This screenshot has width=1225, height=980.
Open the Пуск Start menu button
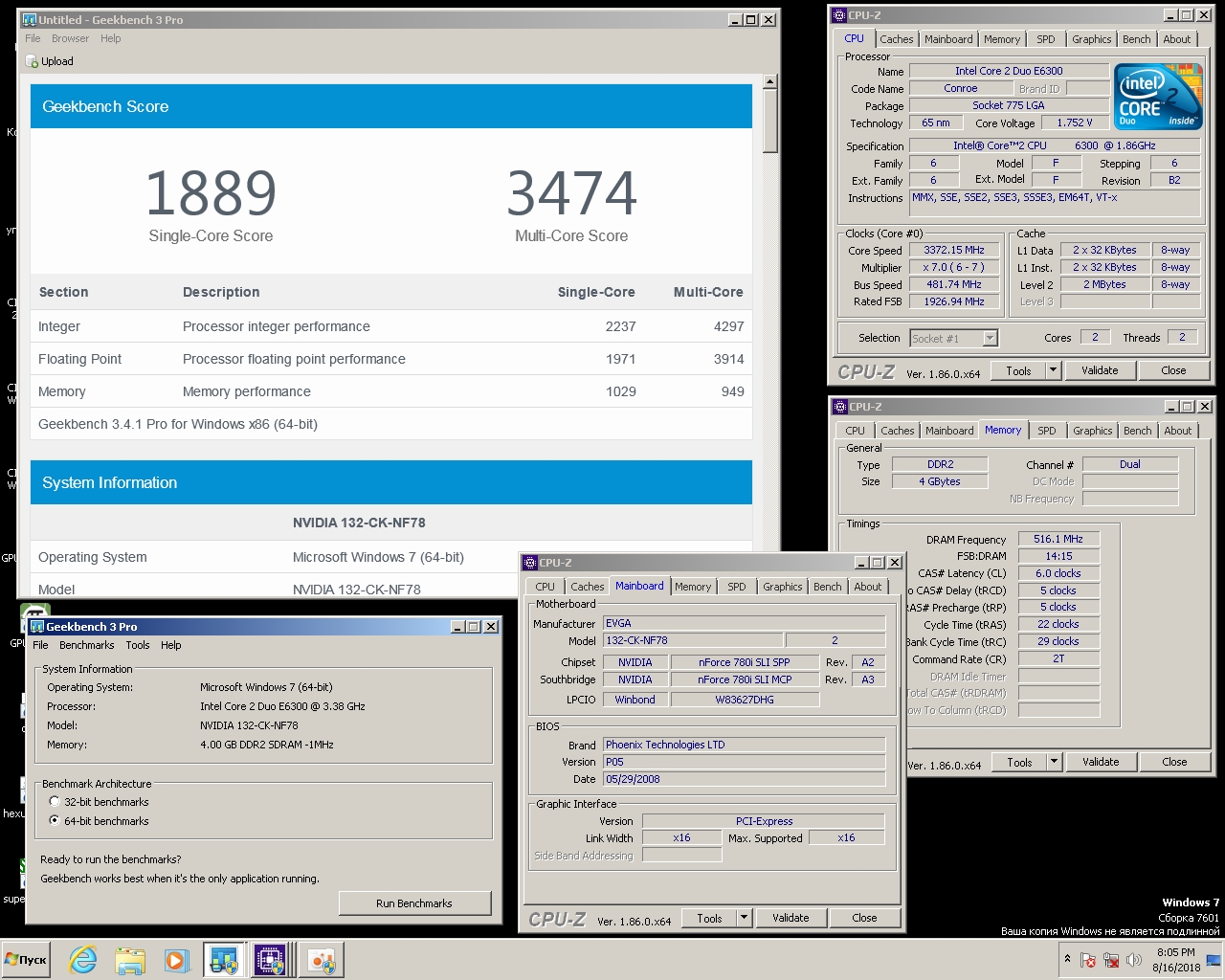(x=26, y=959)
